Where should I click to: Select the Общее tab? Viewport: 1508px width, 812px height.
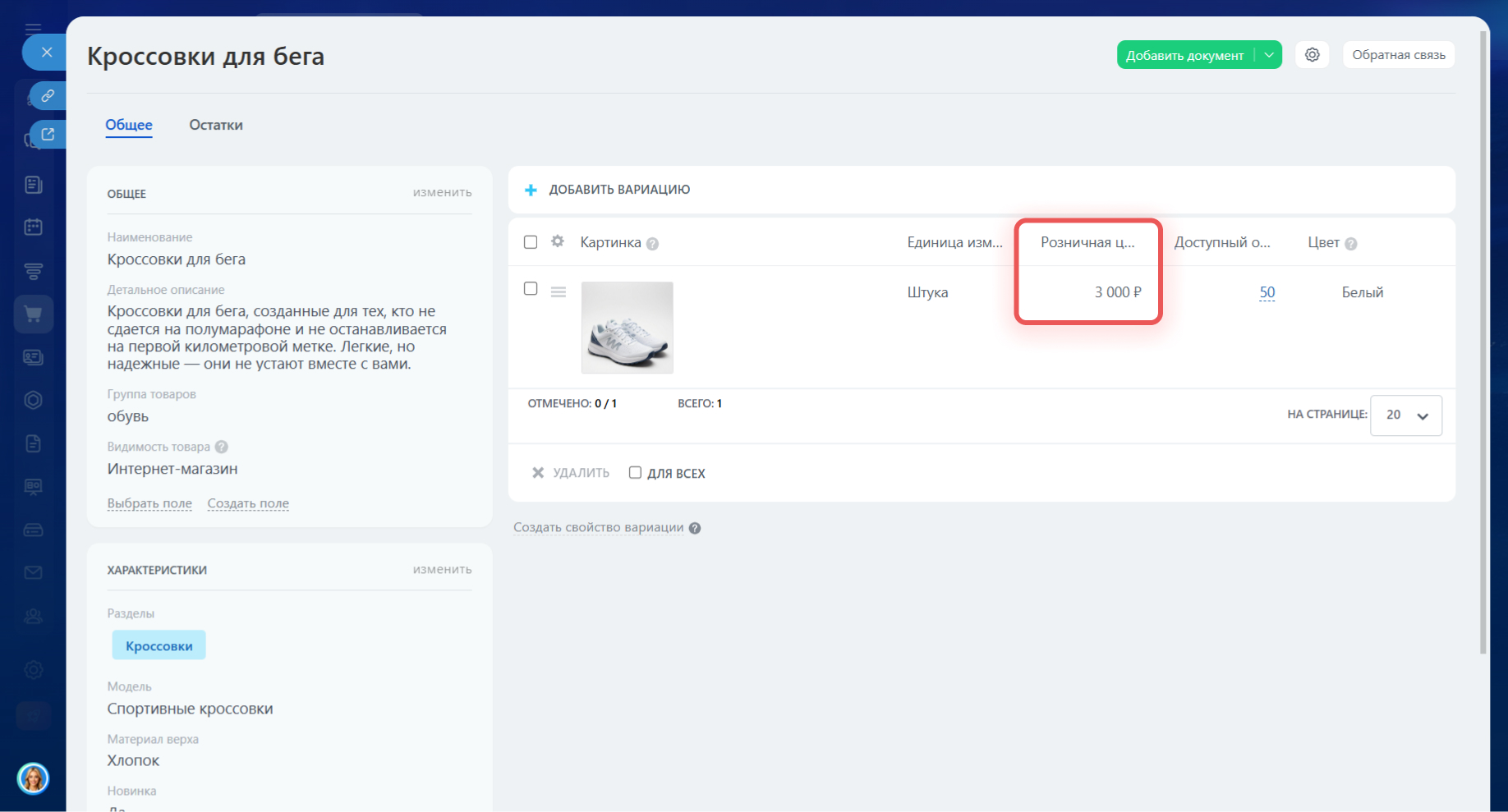[x=129, y=125]
